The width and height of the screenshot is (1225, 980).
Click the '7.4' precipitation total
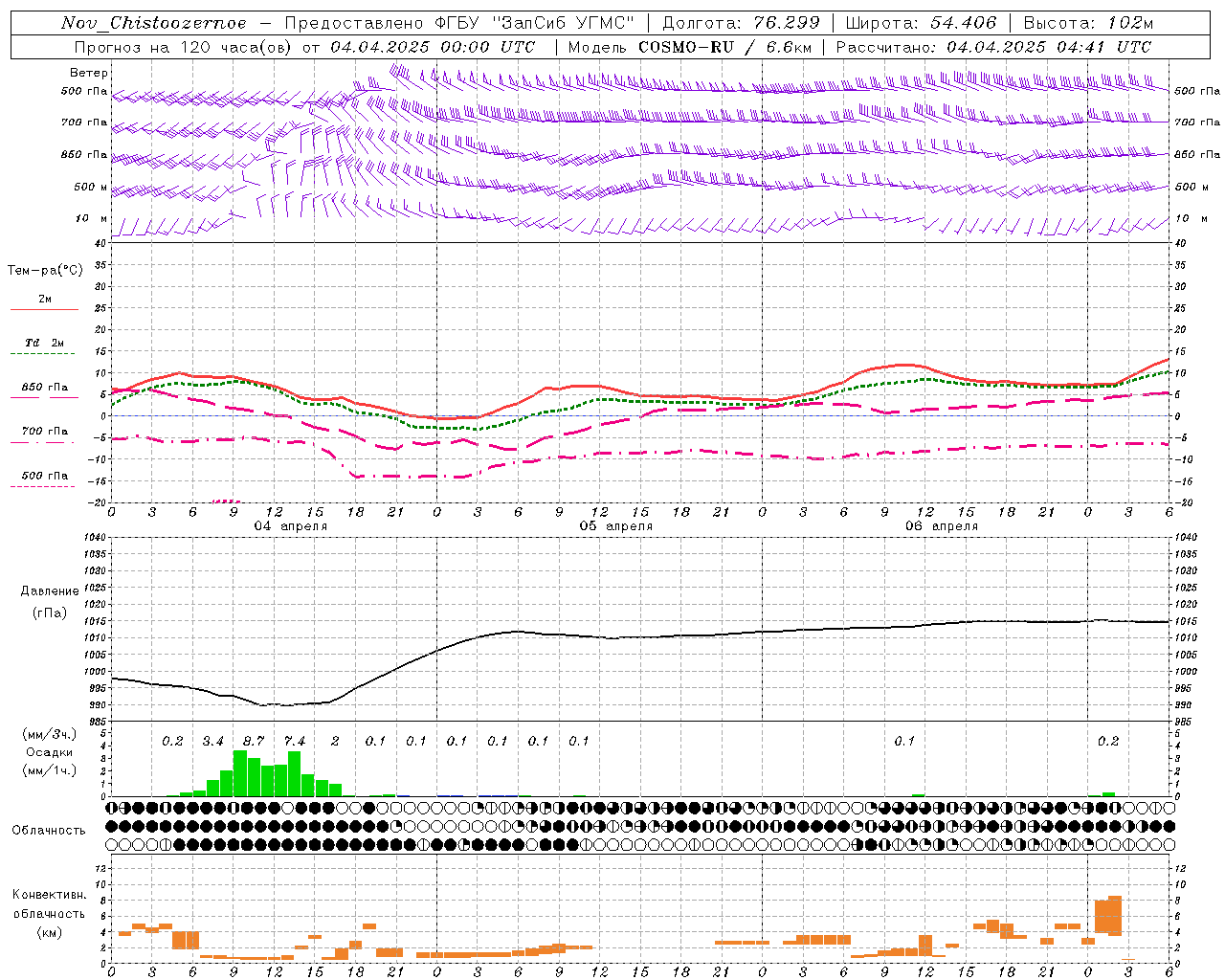coord(294,742)
